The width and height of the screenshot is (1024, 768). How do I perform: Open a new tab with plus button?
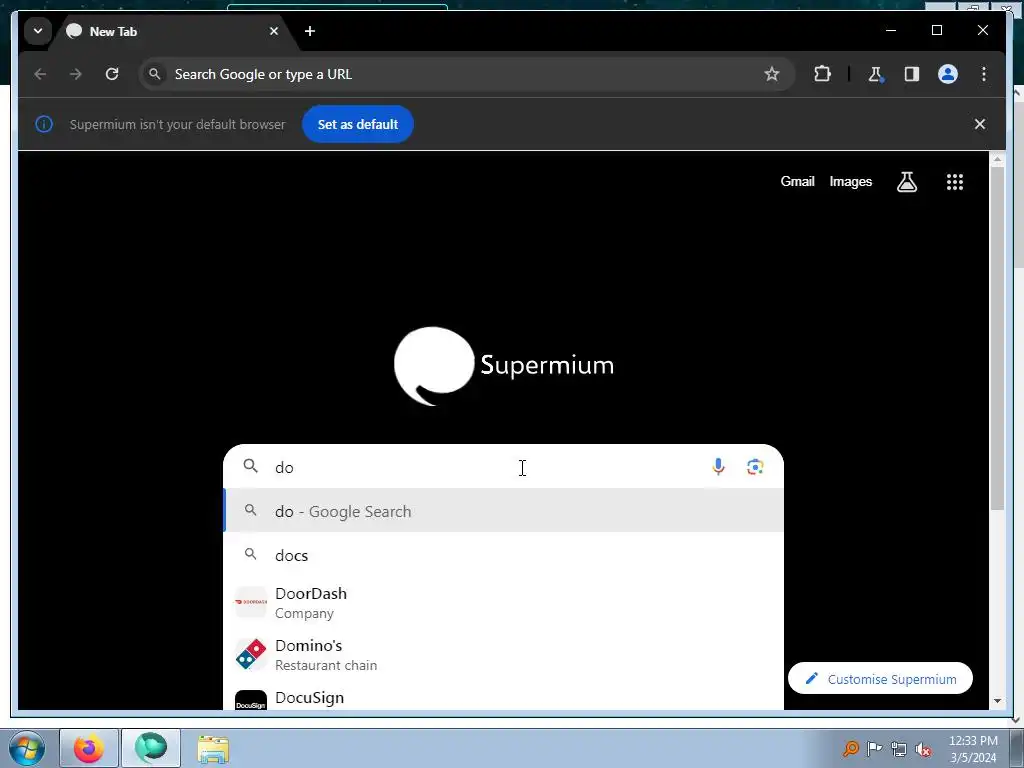310,31
